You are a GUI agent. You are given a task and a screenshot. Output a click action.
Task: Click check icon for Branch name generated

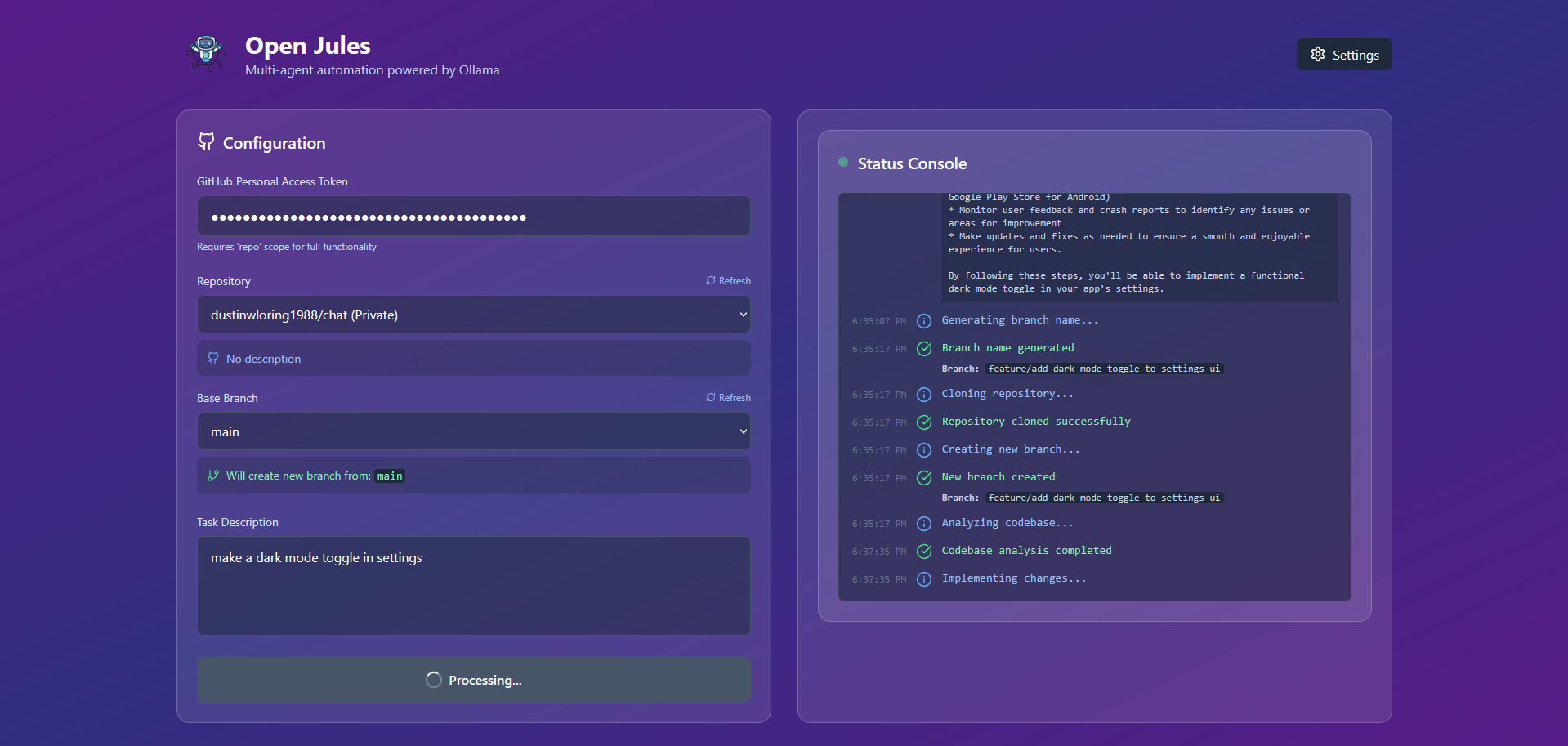[924, 349]
